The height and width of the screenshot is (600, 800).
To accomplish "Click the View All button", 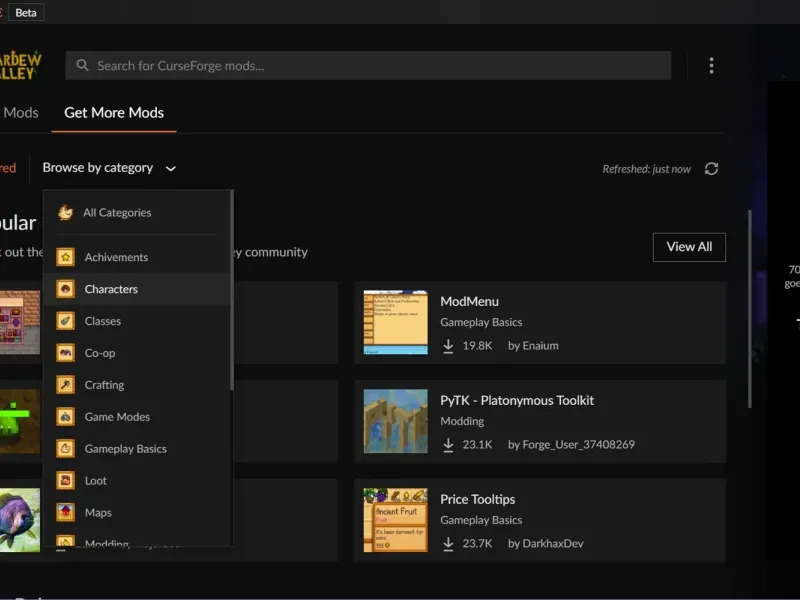I will (x=689, y=247).
